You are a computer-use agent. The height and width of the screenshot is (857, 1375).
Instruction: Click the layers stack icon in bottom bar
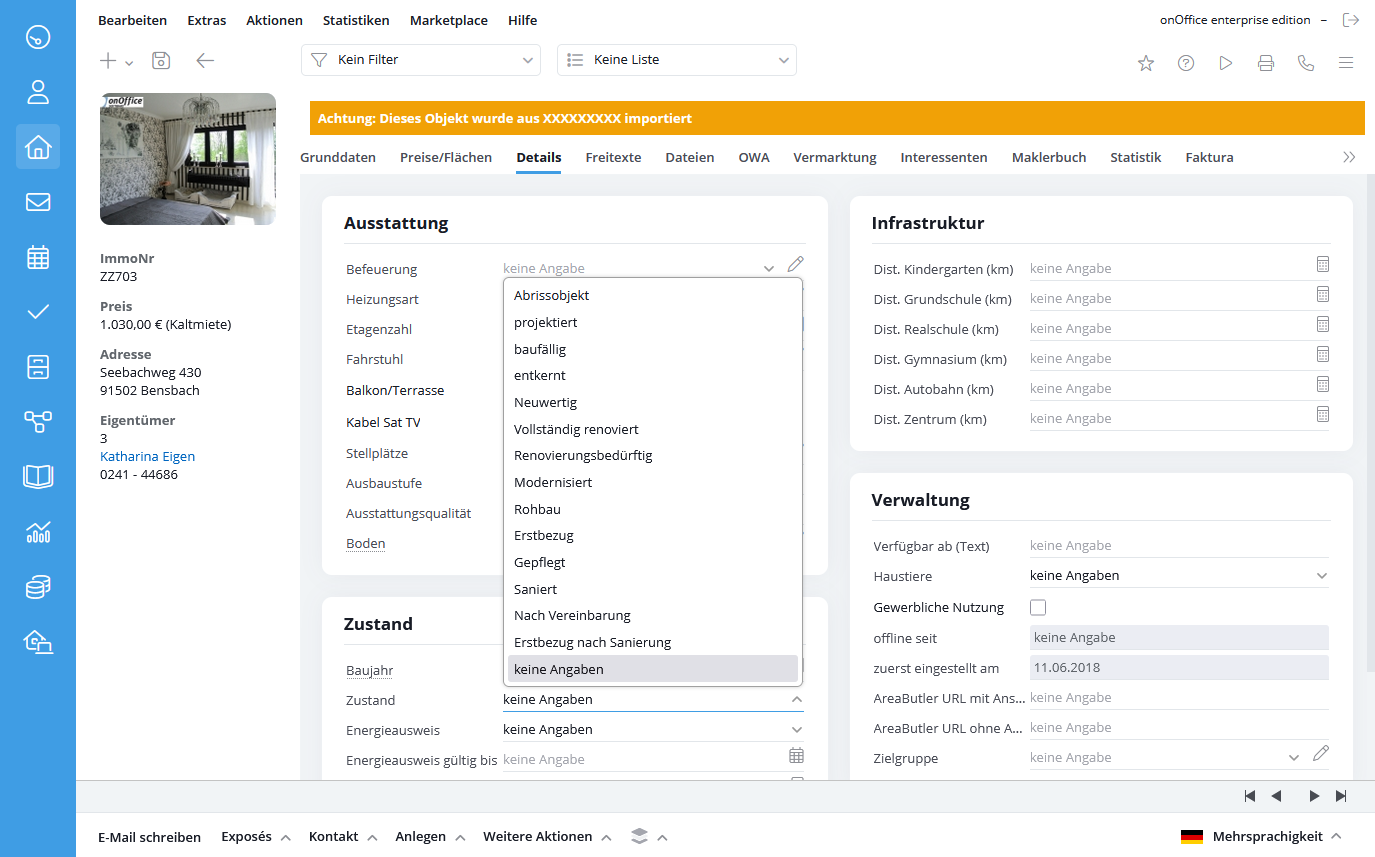(640, 836)
